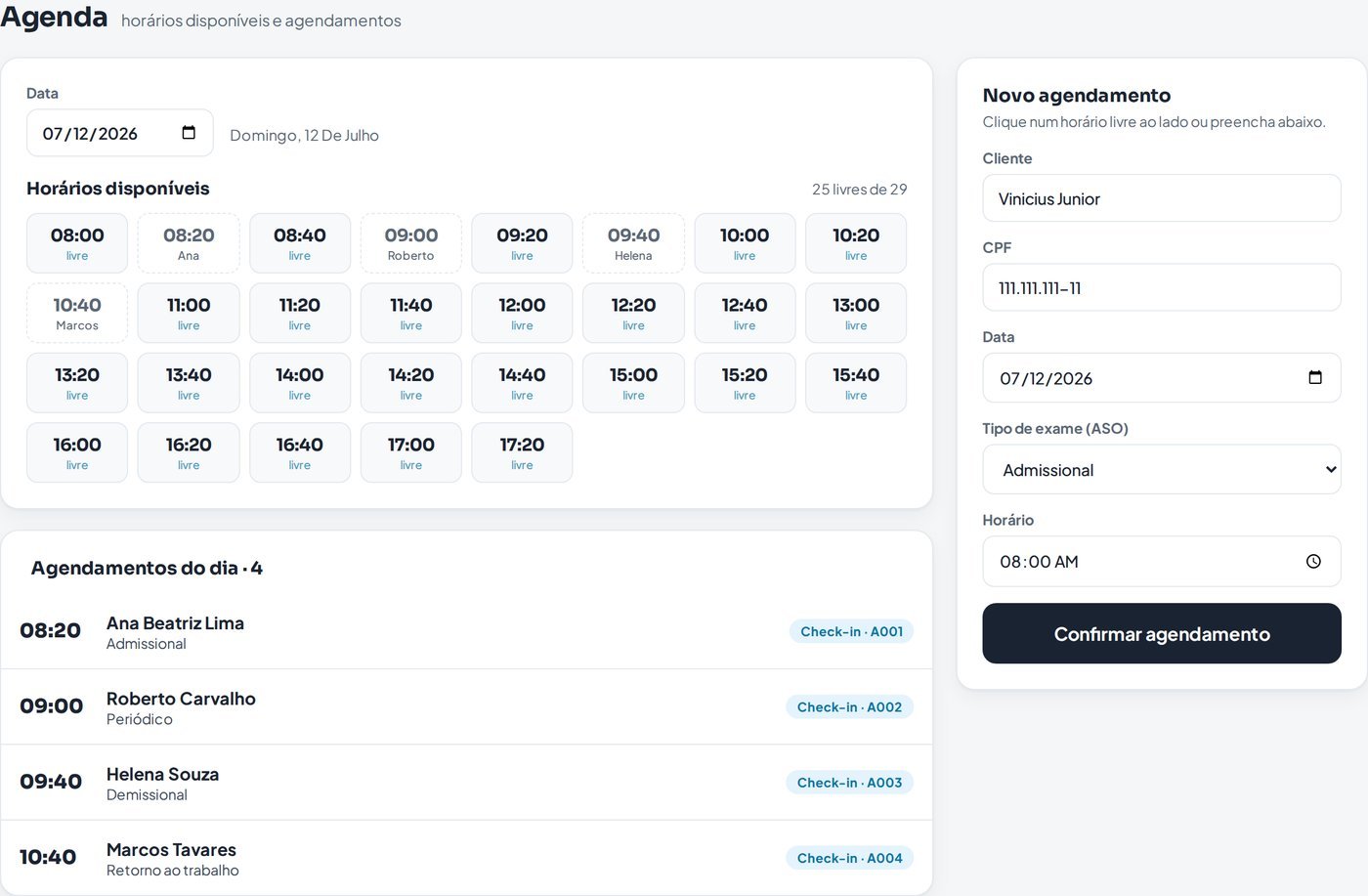Click the name Roberto Carvalho in list
This screenshot has width=1368, height=896.
(181, 699)
